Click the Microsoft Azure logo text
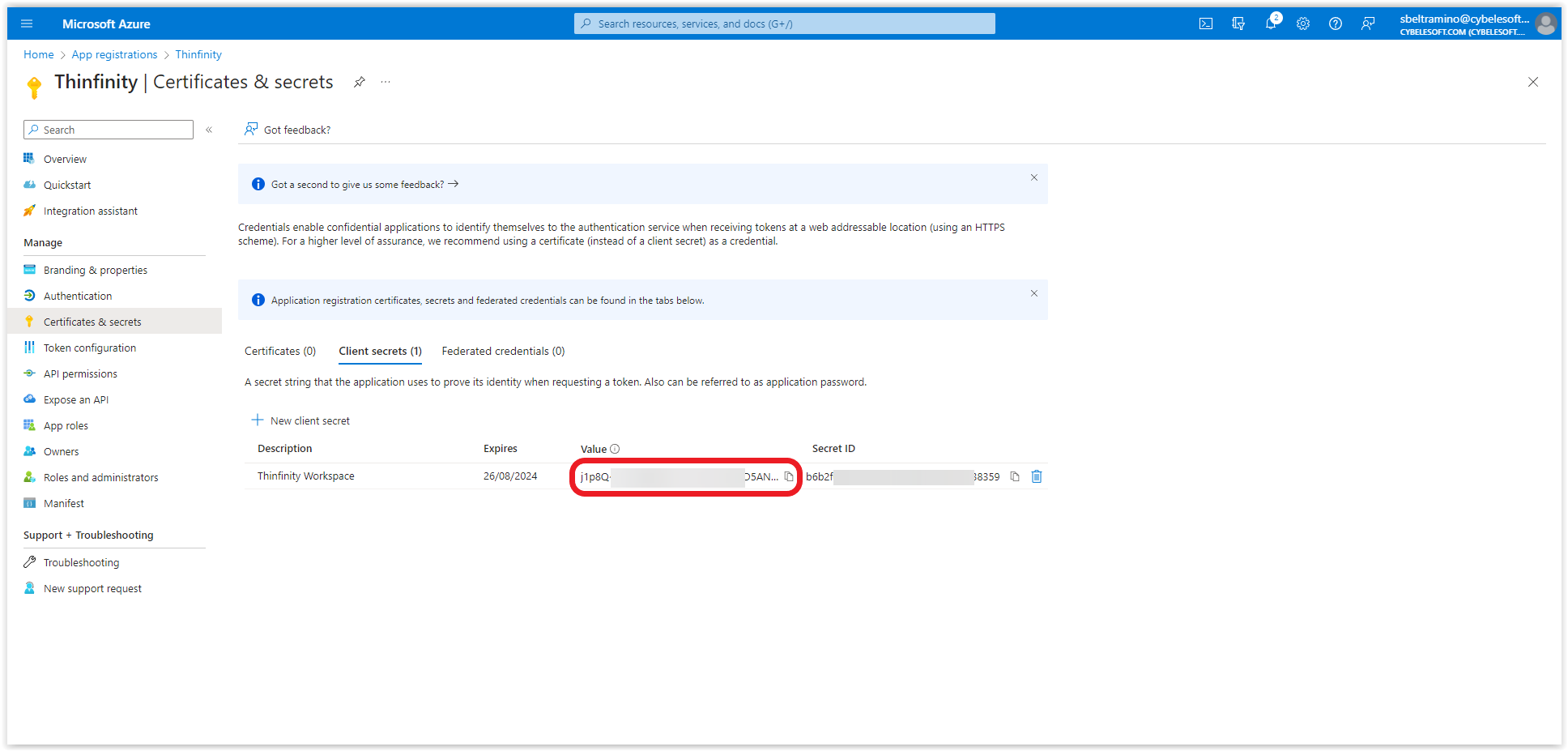The width and height of the screenshot is (1568, 751). click(106, 24)
